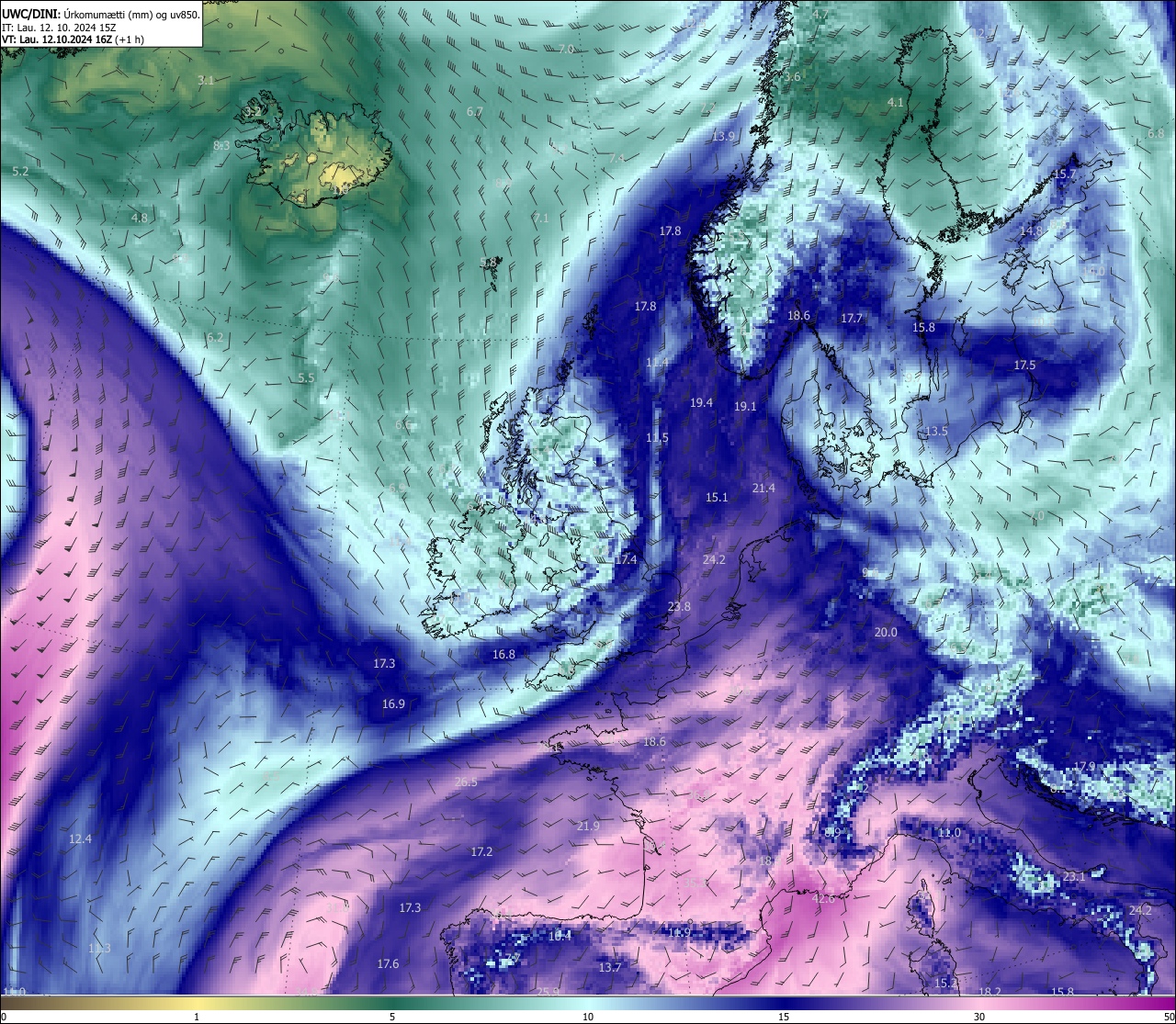Click the 17.2 value in the Bay of Biscay
The image size is (1176, 1024).
click(481, 852)
